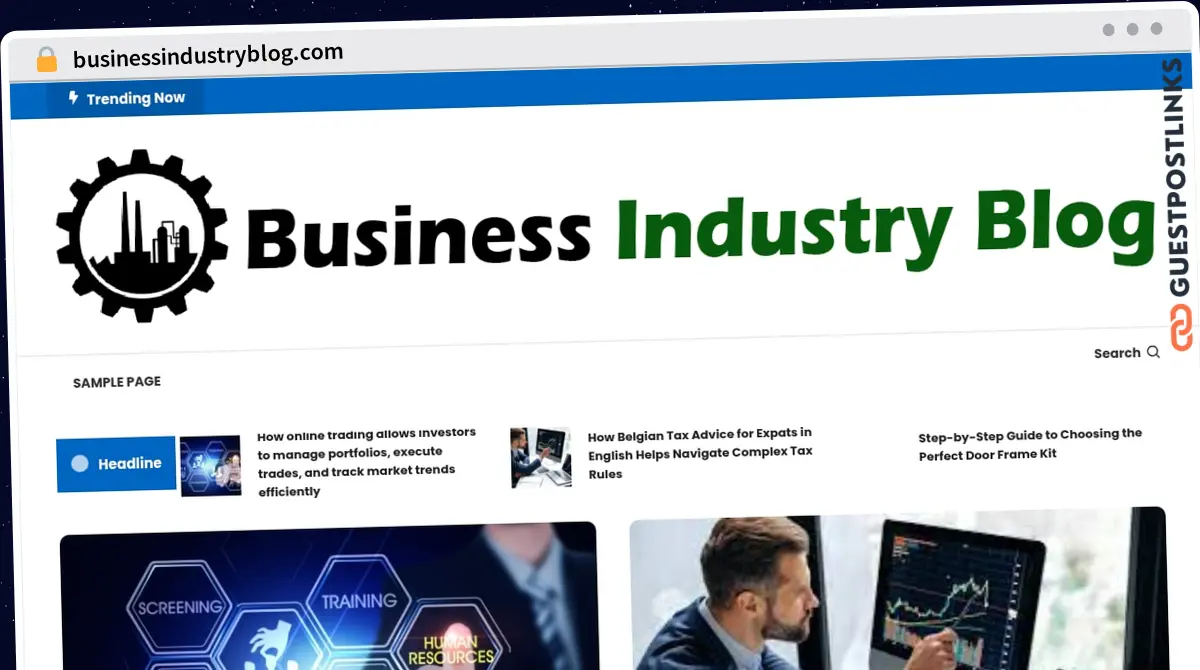
Task: Click the businessindustryblog.com address bar
Action: [208, 55]
